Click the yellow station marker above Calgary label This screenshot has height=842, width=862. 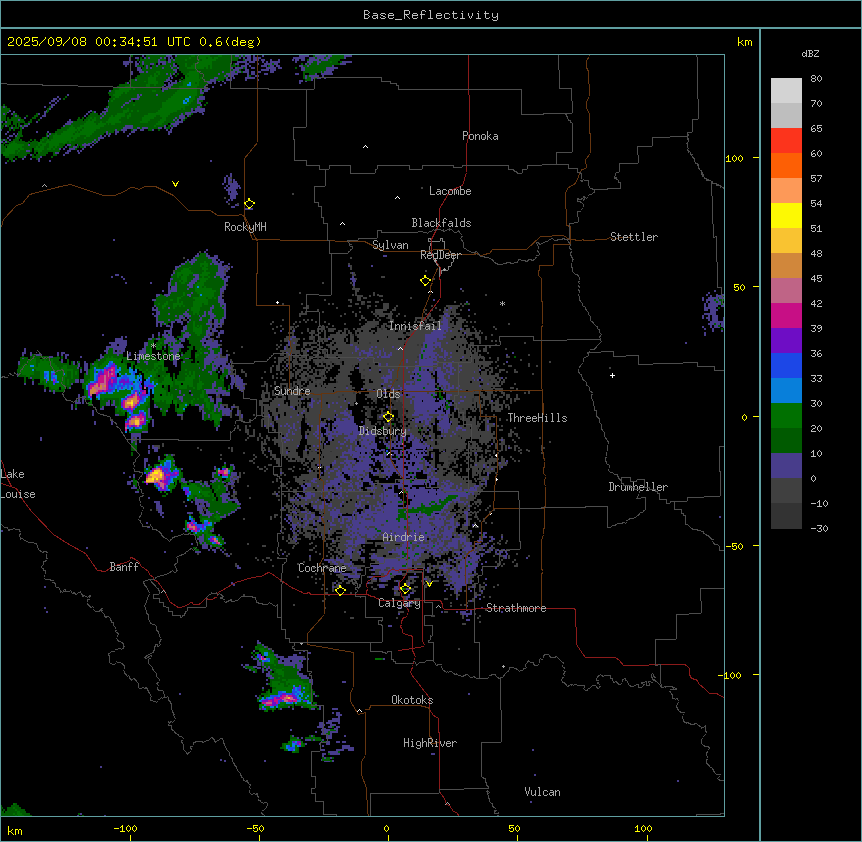coord(405,589)
